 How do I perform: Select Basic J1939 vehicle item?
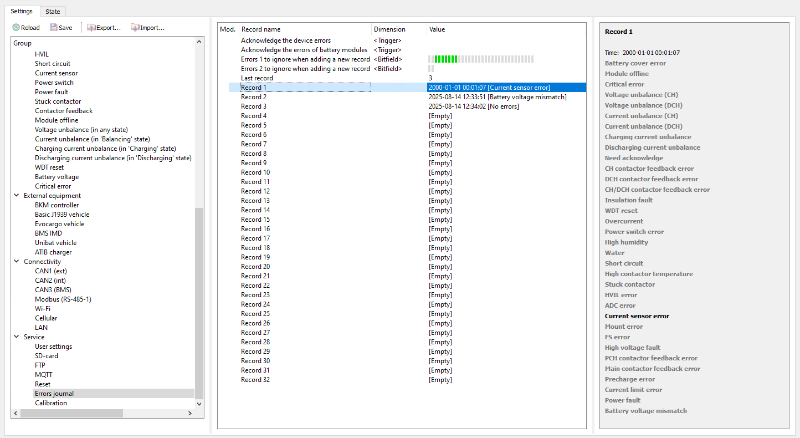tap(62, 214)
